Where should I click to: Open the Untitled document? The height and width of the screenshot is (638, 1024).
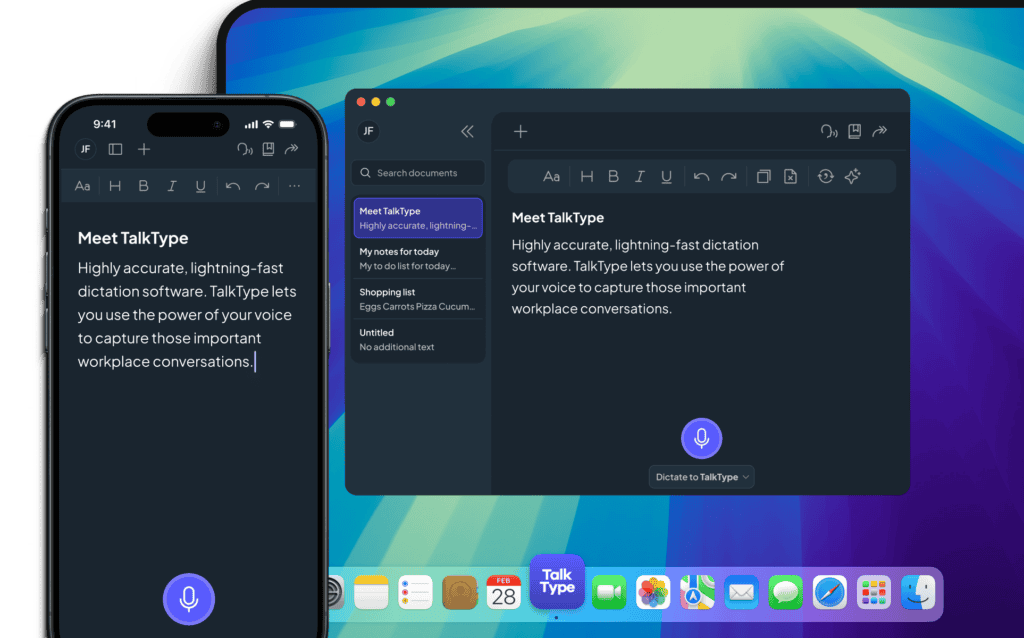(x=418, y=339)
